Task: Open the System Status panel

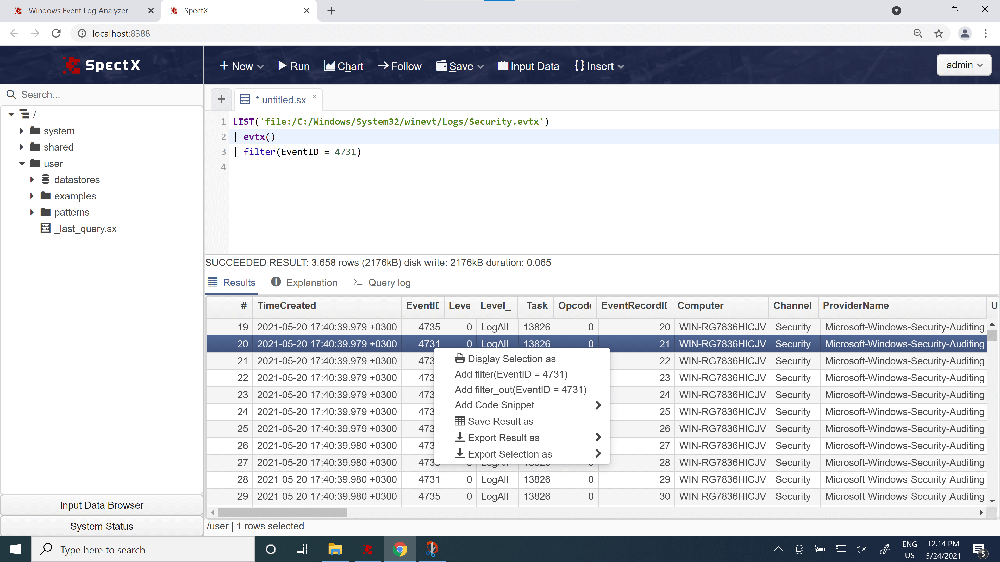Action: coord(101,526)
